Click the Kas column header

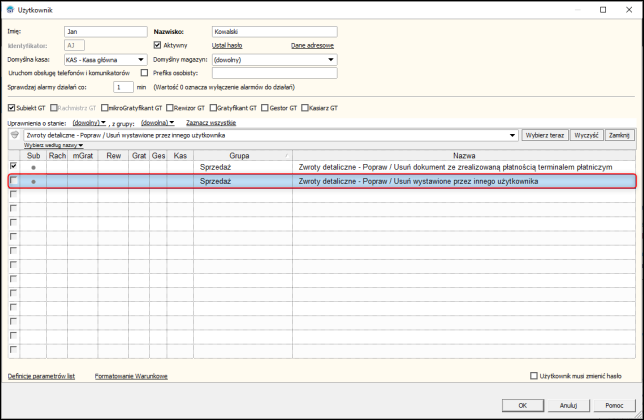tap(180, 156)
